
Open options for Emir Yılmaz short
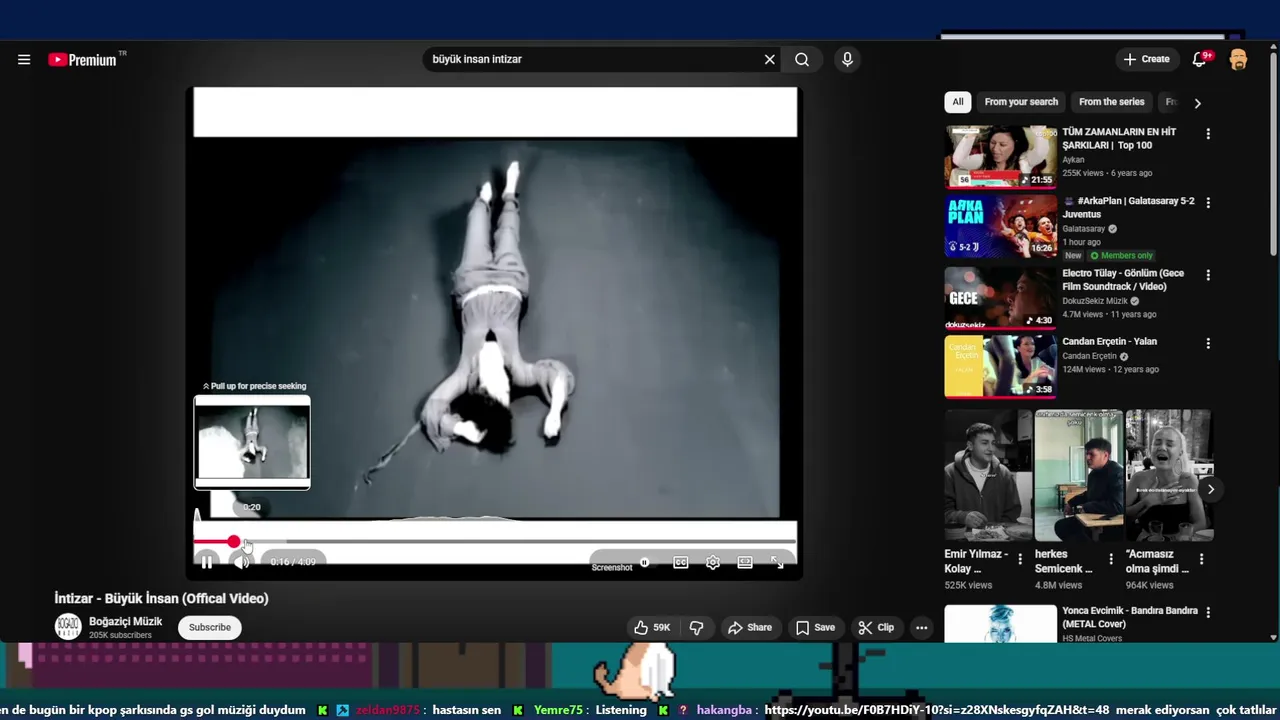1020,559
